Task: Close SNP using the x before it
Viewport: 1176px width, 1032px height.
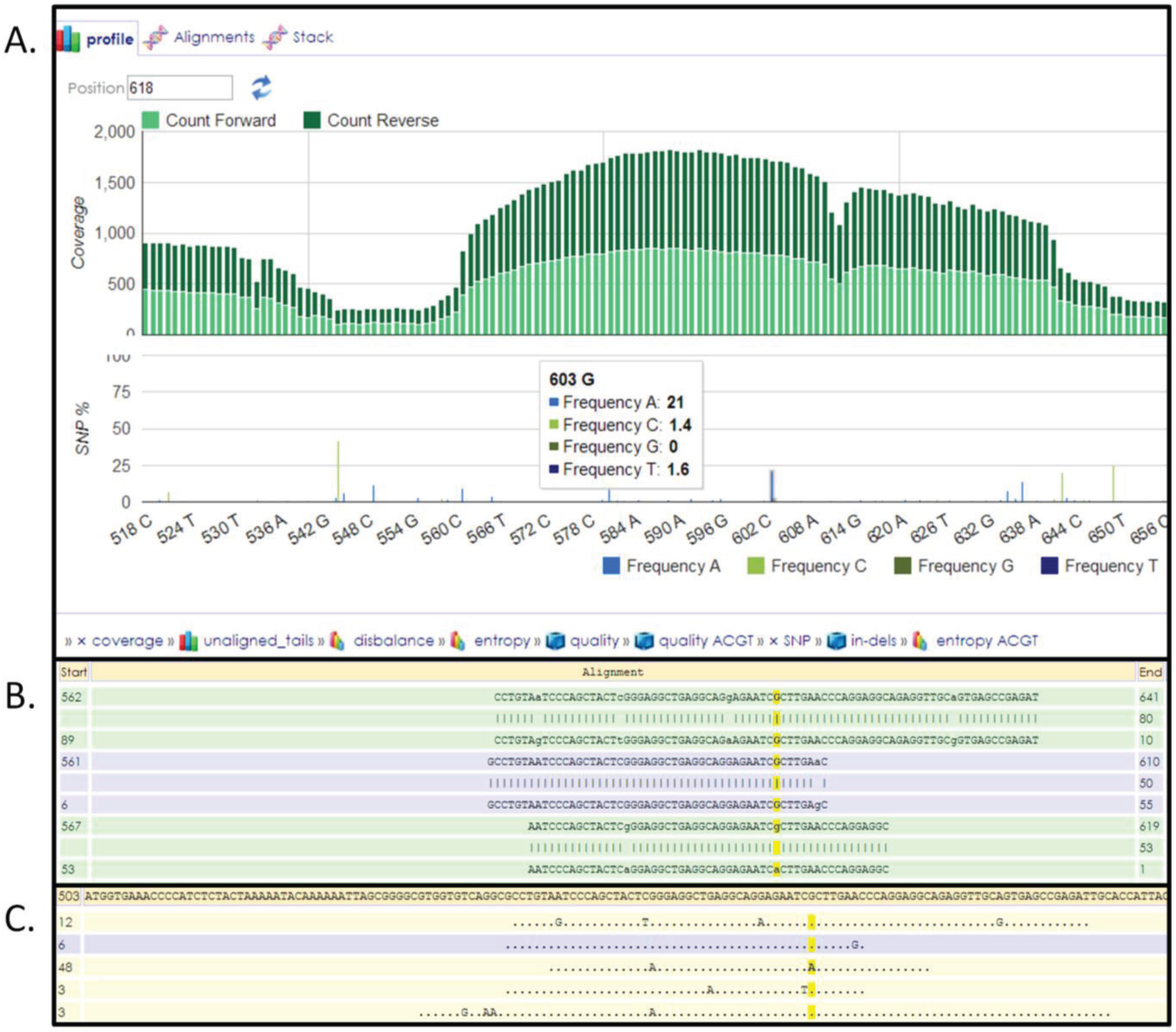Action: coord(773,641)
